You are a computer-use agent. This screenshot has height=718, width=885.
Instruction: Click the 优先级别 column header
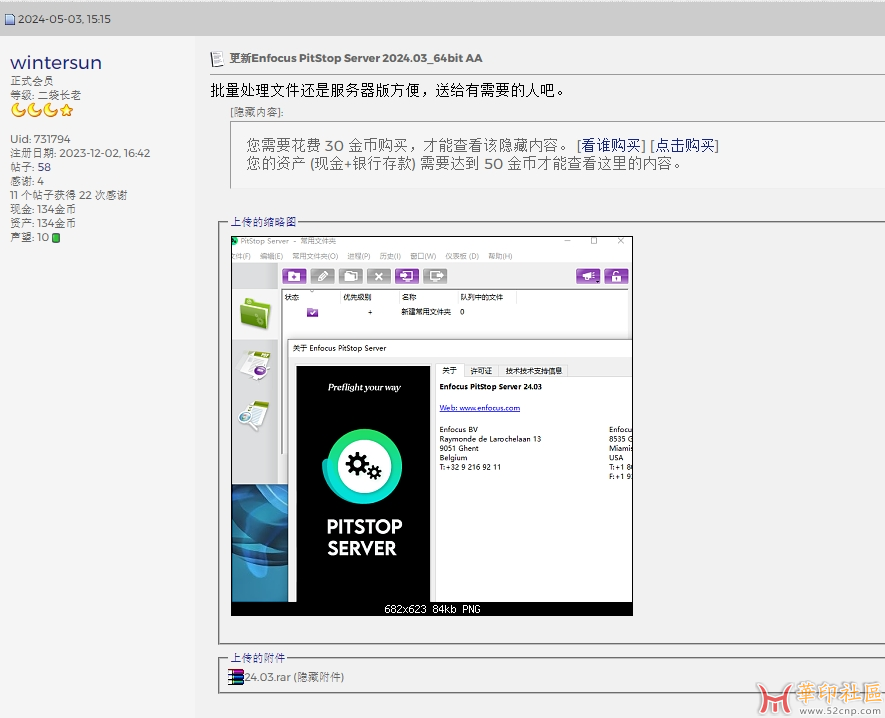coord(357,297)
